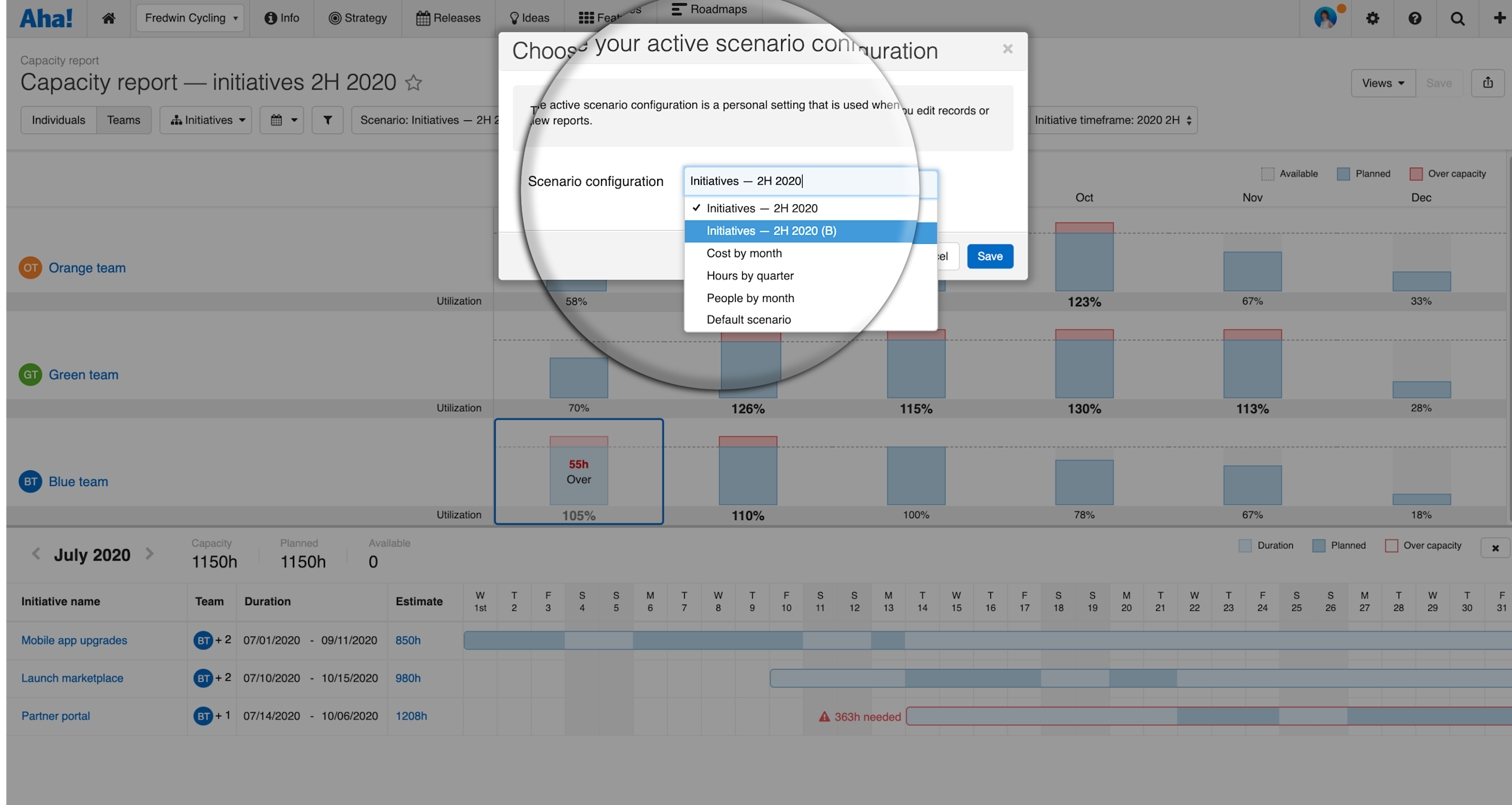The image size is (1512, 805).
Task: Click the settings gear icon
Action: [x=1372, y=18]
